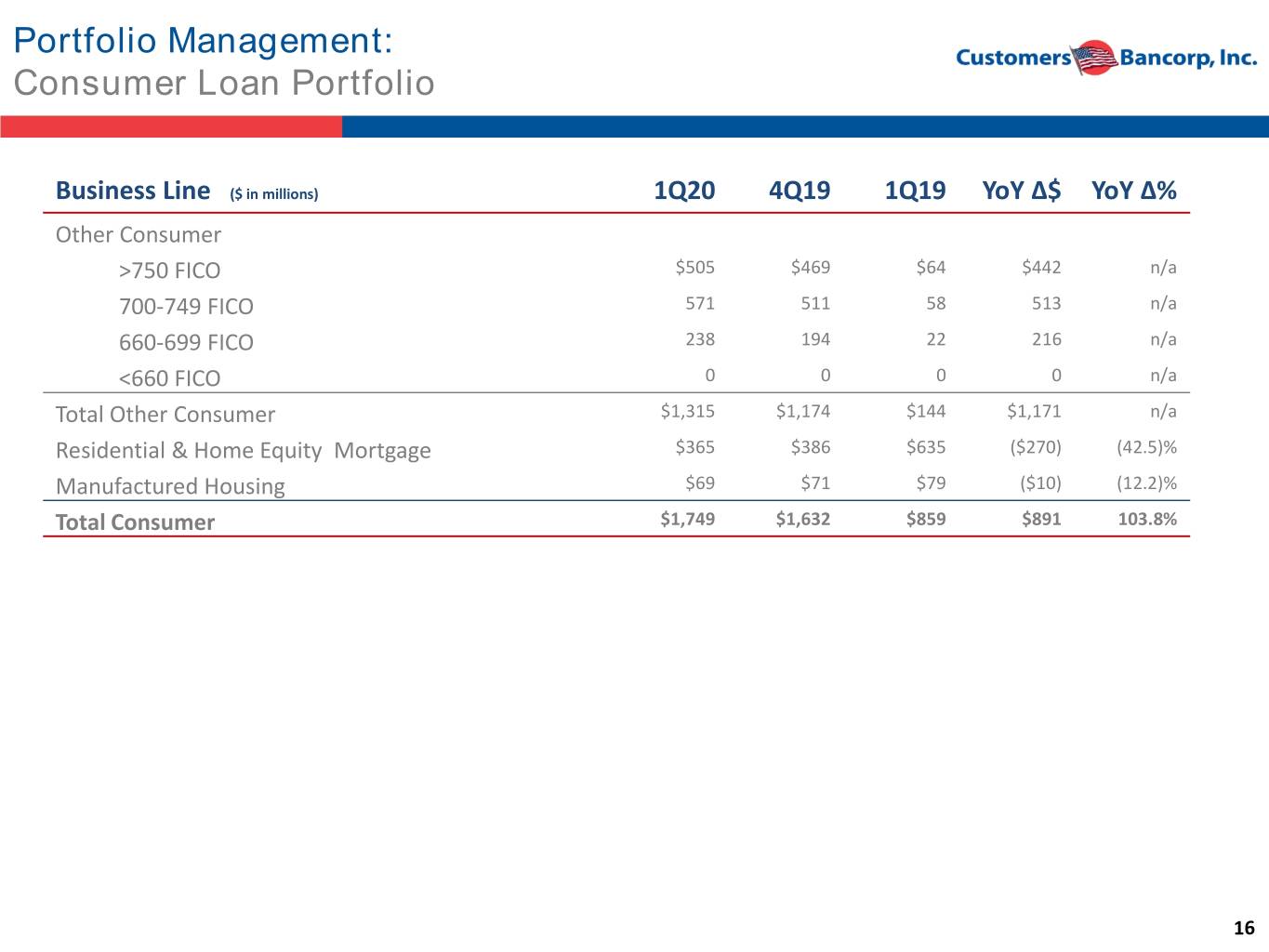This screenshot has height=952, width=1269.
Task: Select the Total Other Consumer row
Action: pyautogui.click(x=616, y=412)
